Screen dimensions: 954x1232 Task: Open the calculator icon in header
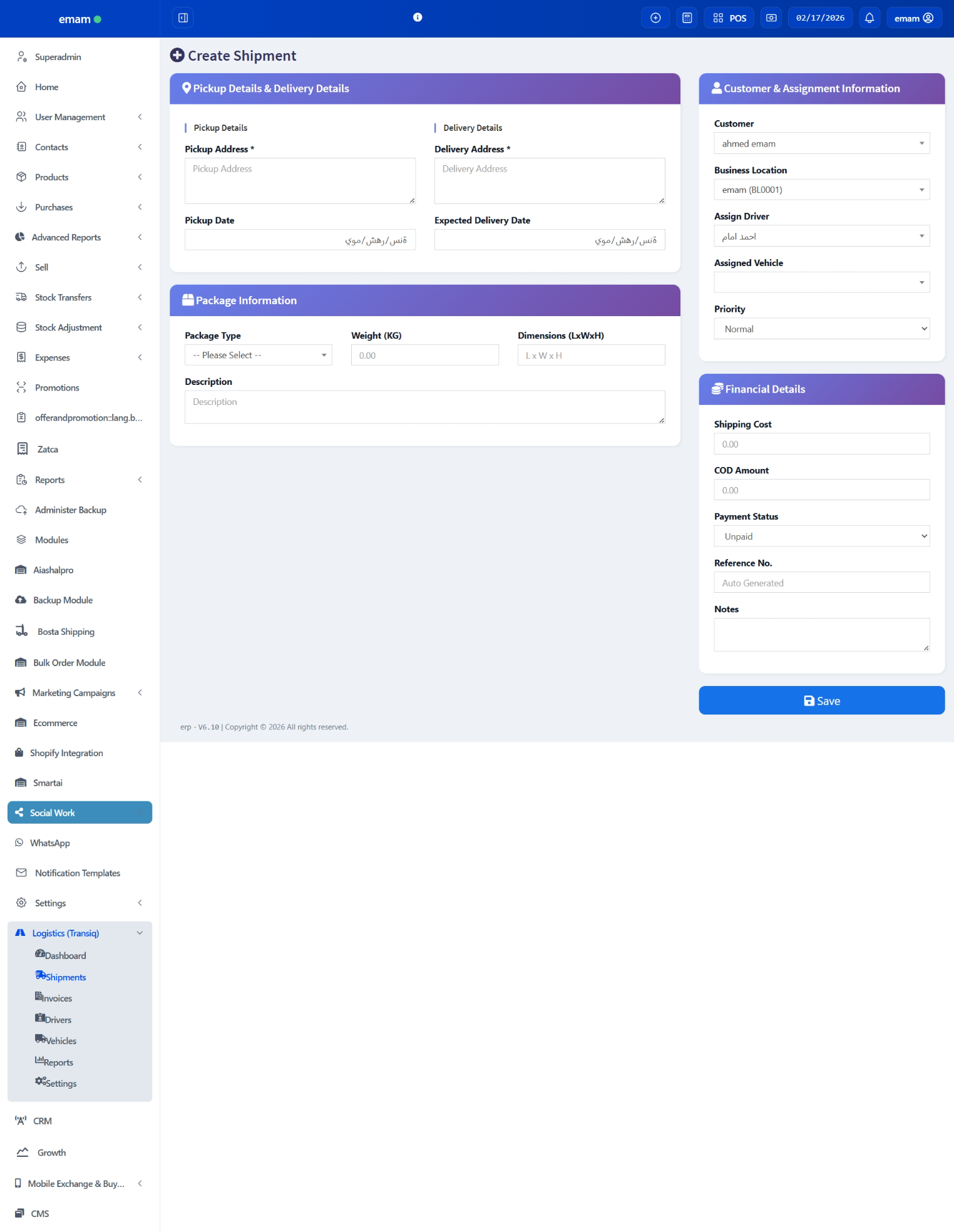[687, 18]
